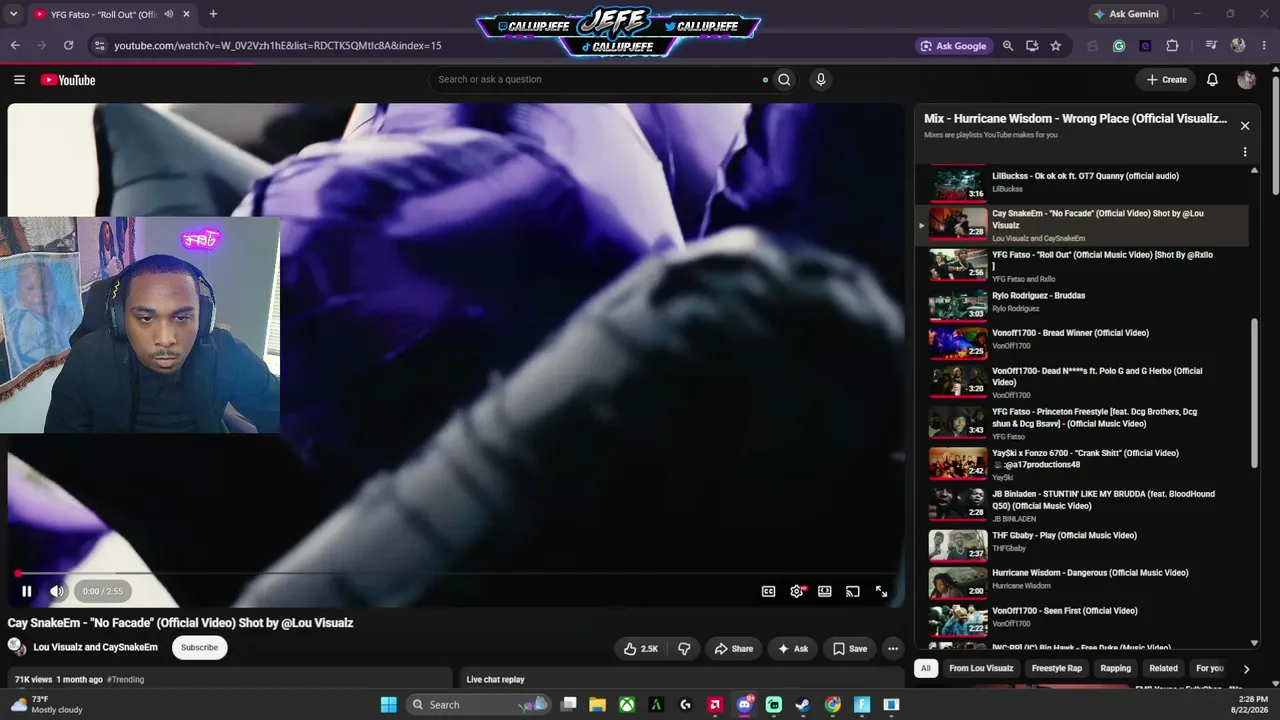
Task: Play VonOff1700 - Dead N****s ft. Polo G
Action: (x=1082, y=382)
